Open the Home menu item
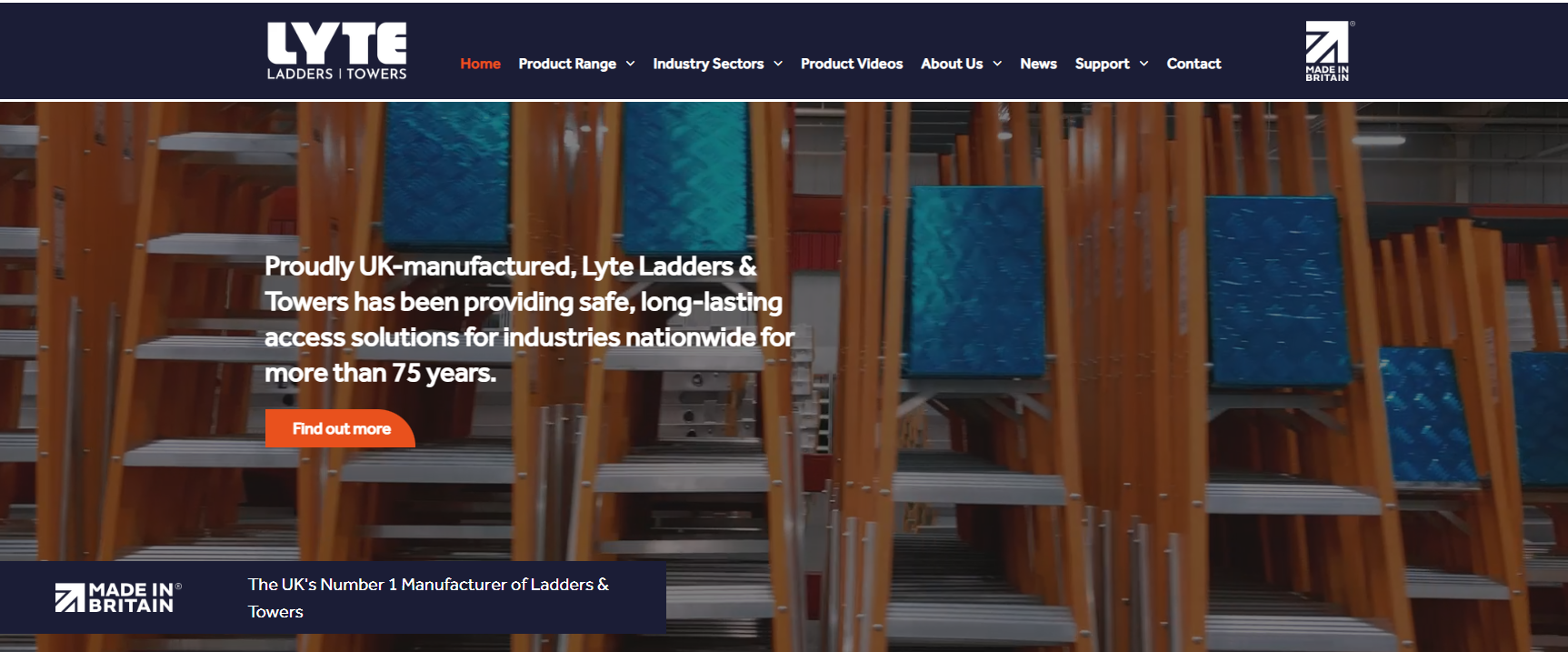Image resolution: width=1568 pixels, height=652 pixels. [480, 64]
